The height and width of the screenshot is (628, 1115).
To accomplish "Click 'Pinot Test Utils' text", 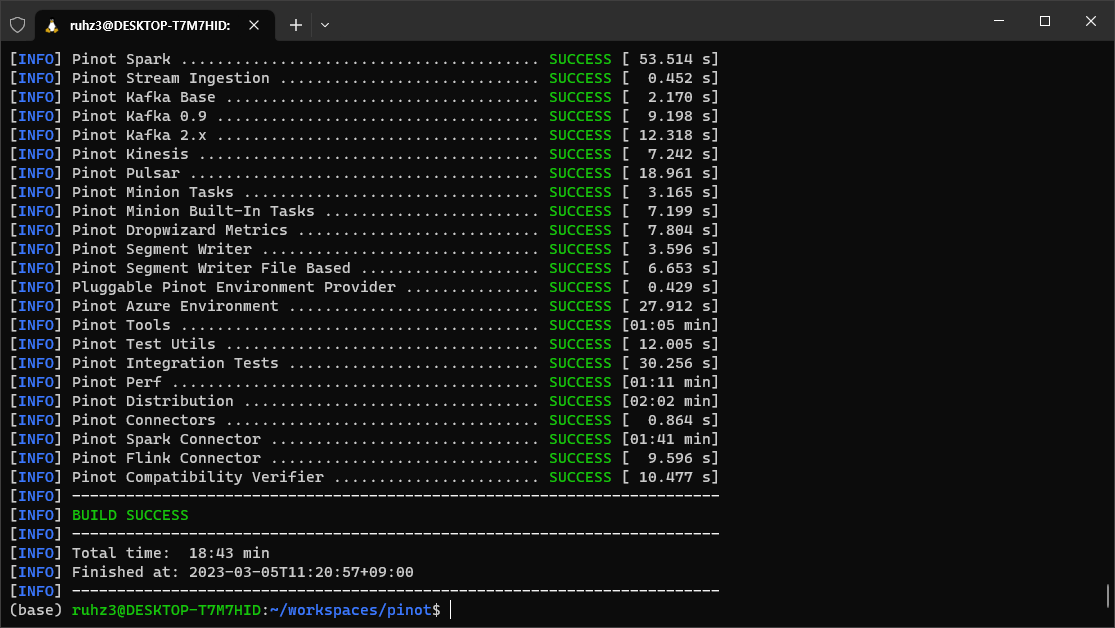I will click(144, 344).
